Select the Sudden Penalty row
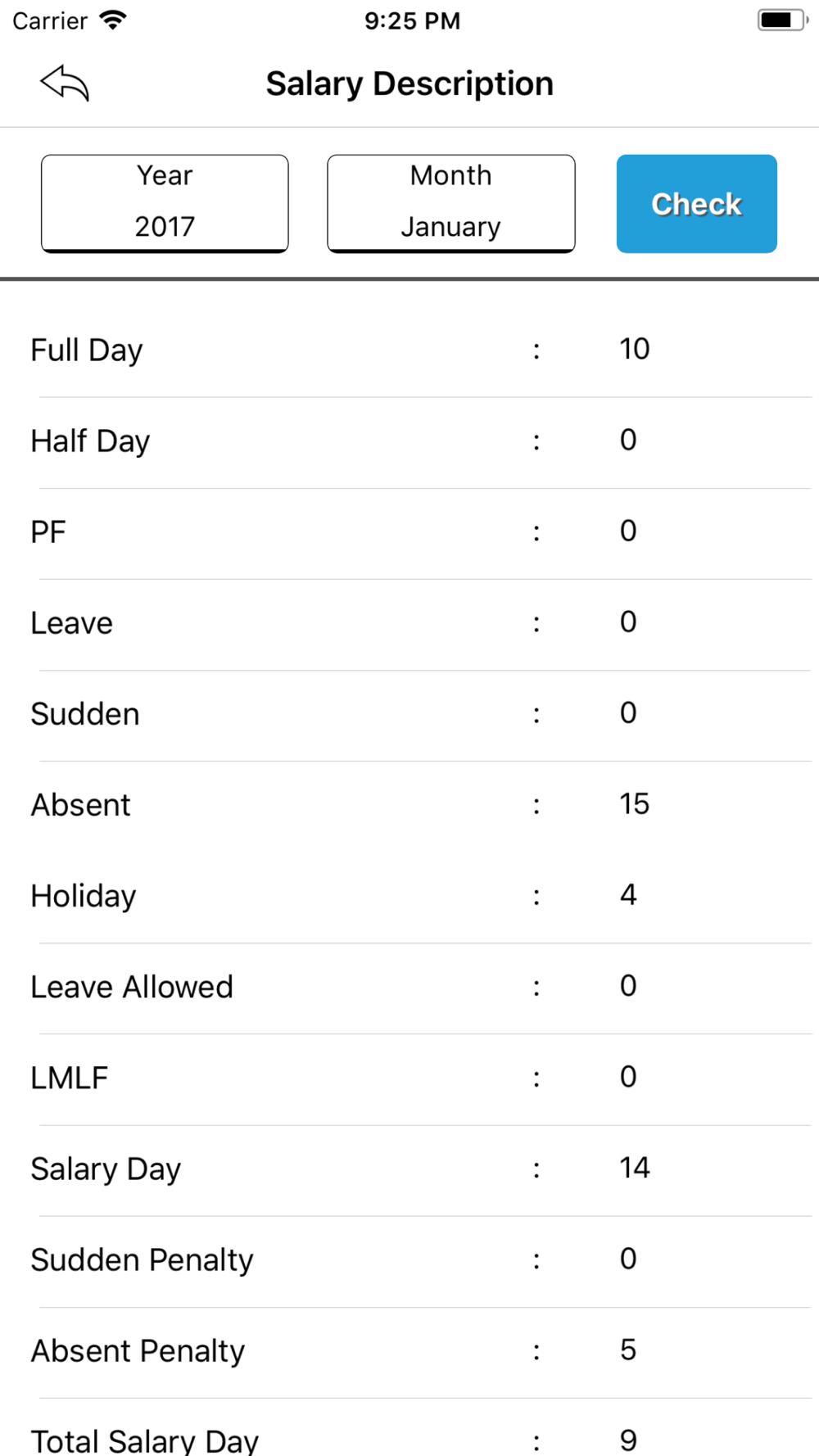 click(409, 1259)
